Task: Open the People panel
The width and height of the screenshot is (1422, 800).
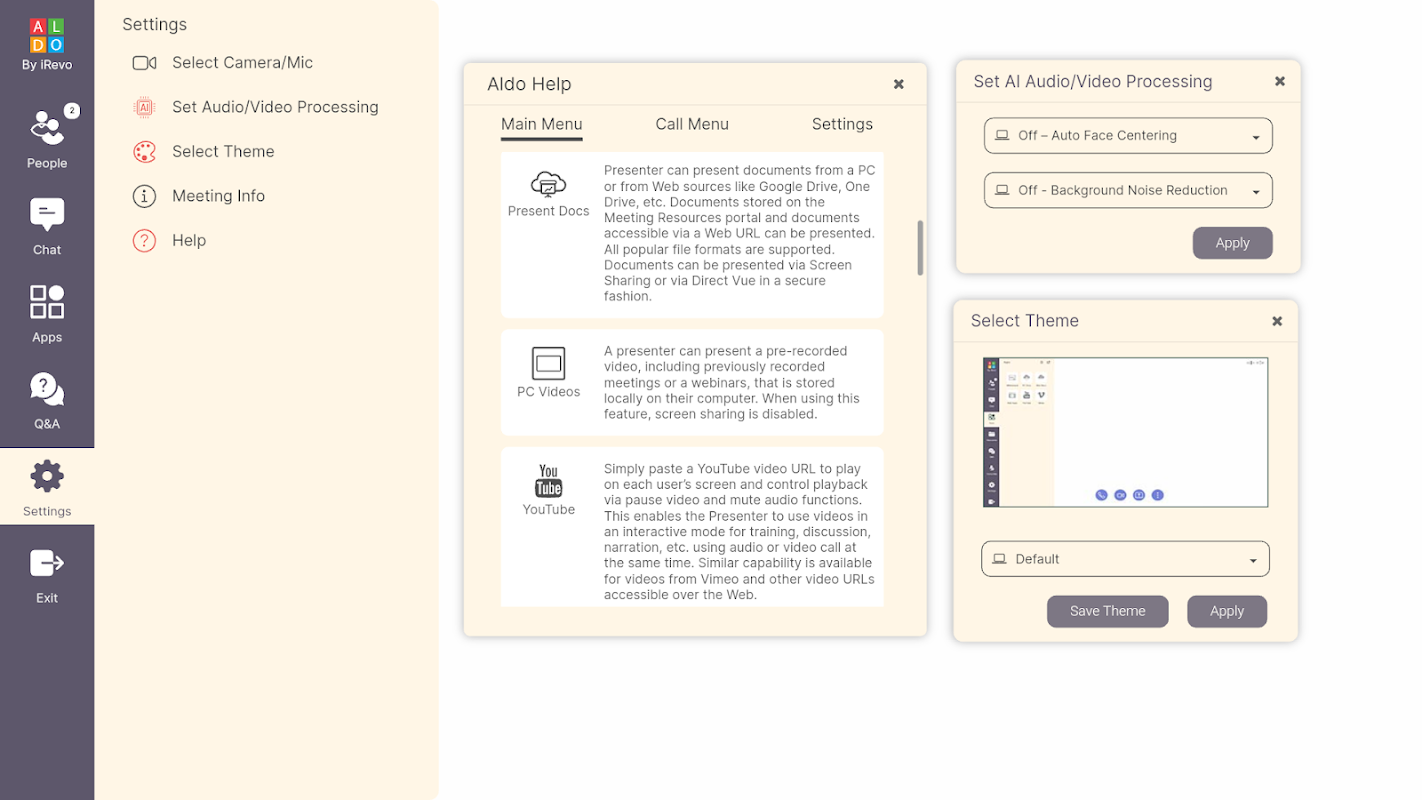Action: tap(47, 137)
